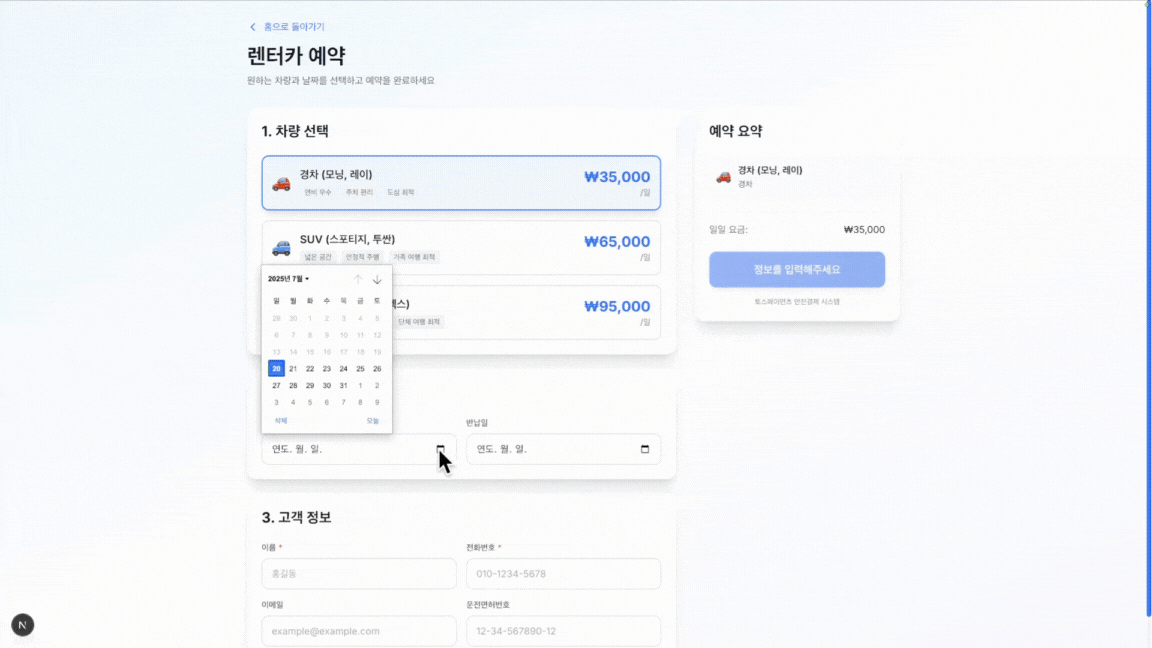Choose July 26 in the calendar
Image resolution: width=1152 pixels, height=648 pixels.
coord(377,369)
